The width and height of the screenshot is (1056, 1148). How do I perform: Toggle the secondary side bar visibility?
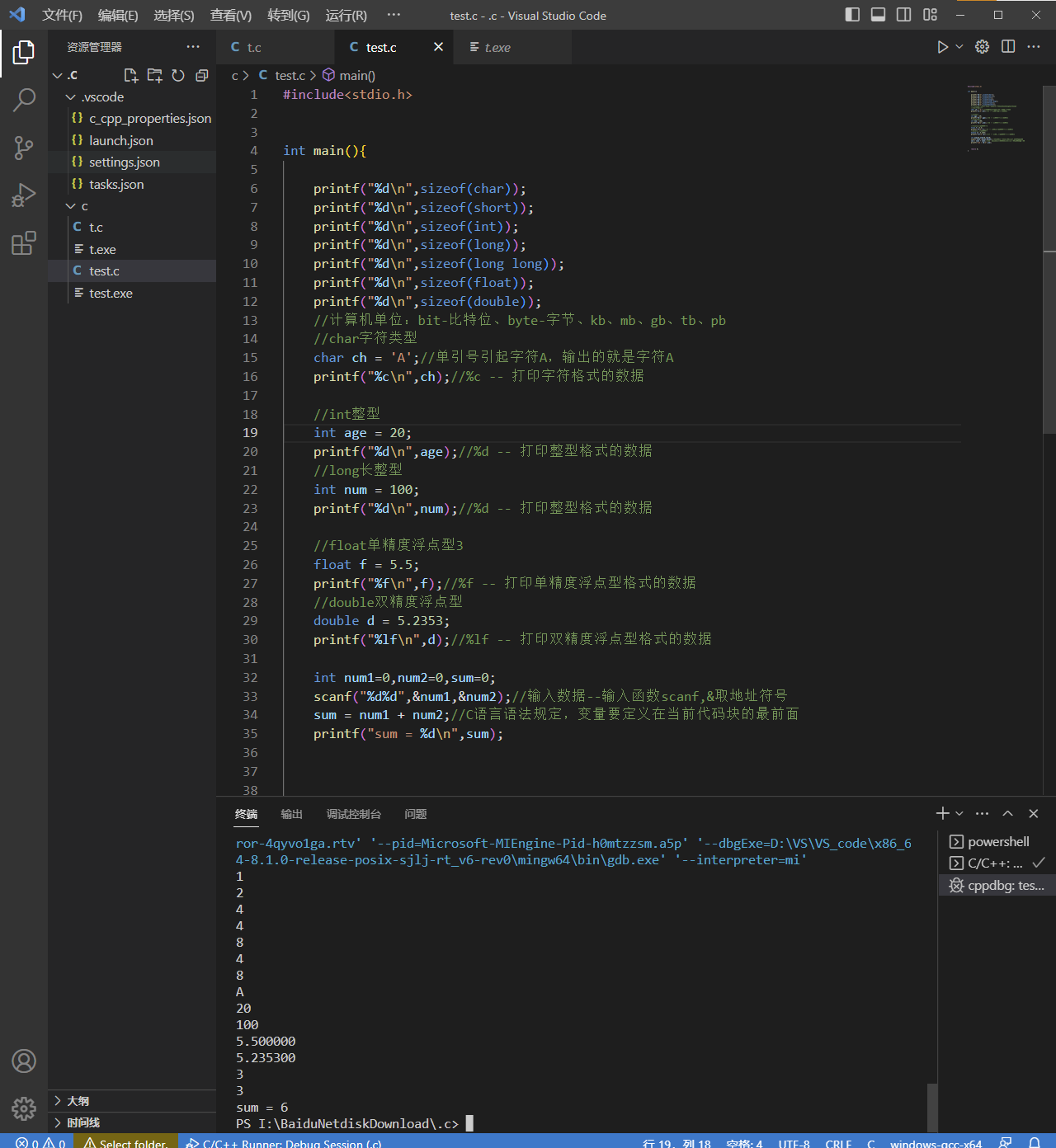coord(904,15)
